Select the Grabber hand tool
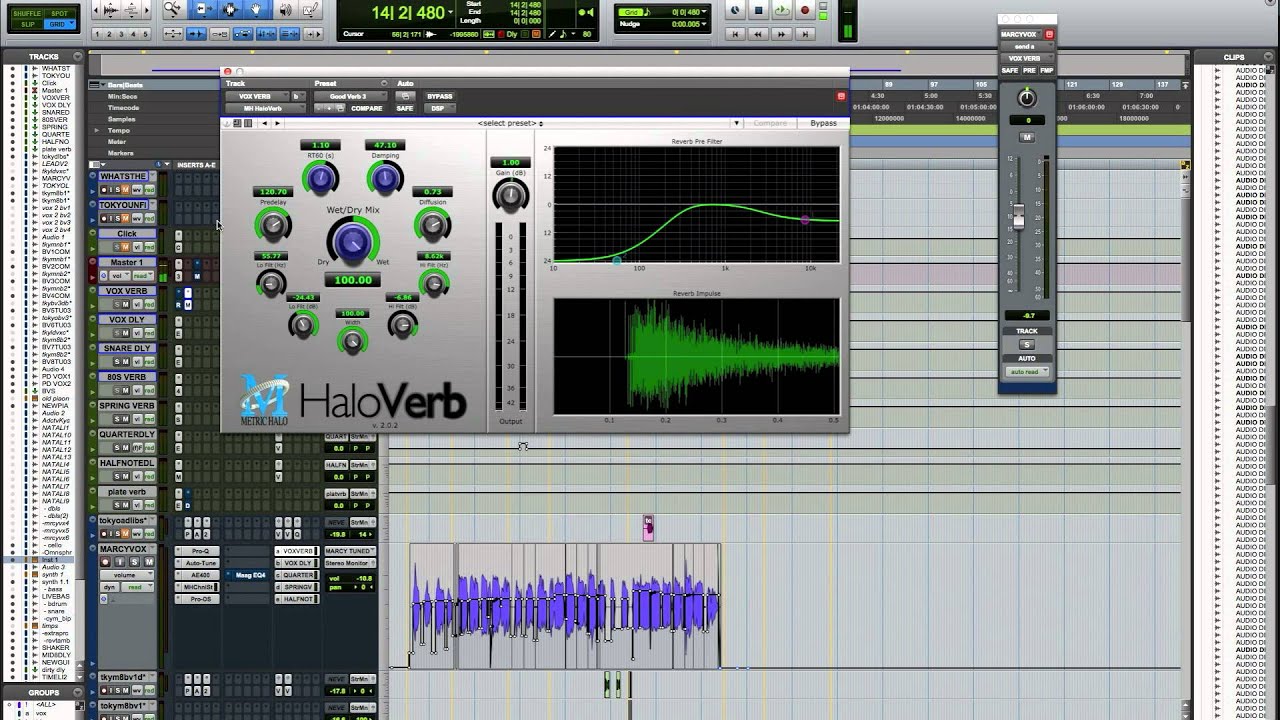Viewport: 1280px width, 720px height. [x=257, y=10]
